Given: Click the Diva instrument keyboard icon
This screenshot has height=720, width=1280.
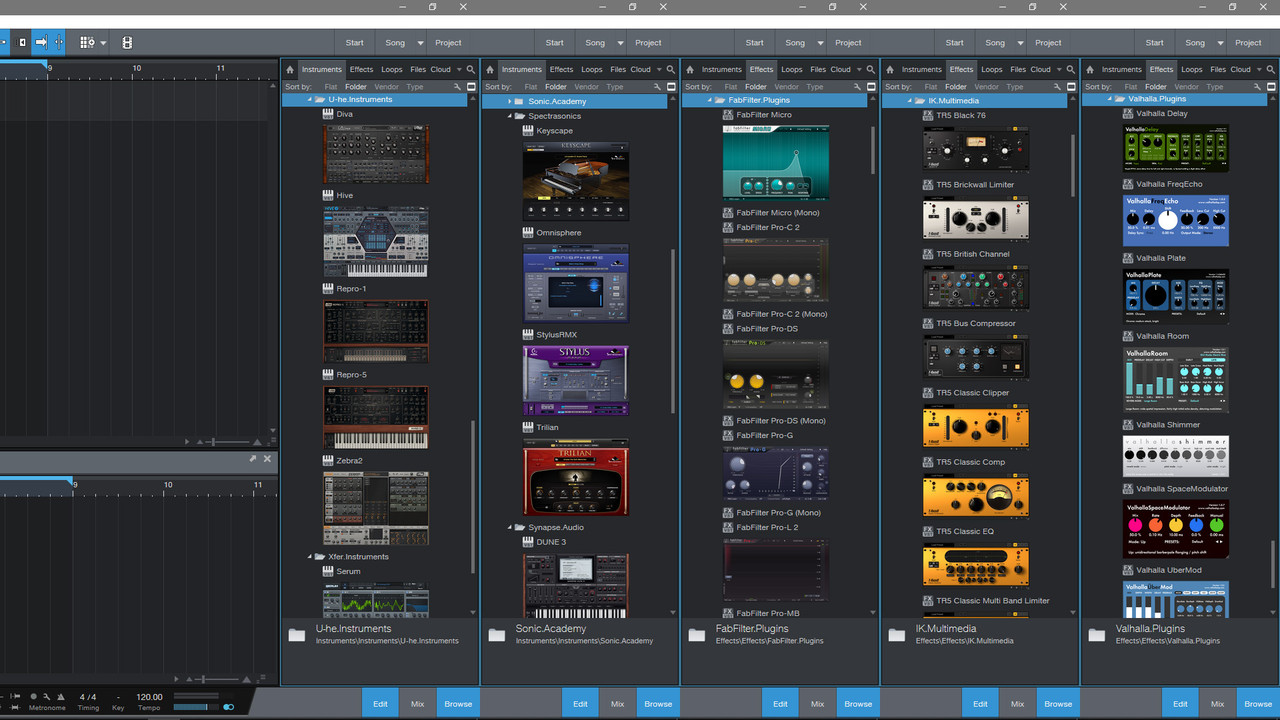Looking at the screenshot, I should (328, 114).
